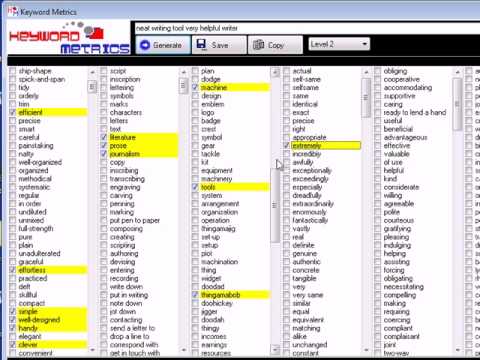
Task: Uncheck the 'handy' checkbox
Action: click(x=13, y=328)
